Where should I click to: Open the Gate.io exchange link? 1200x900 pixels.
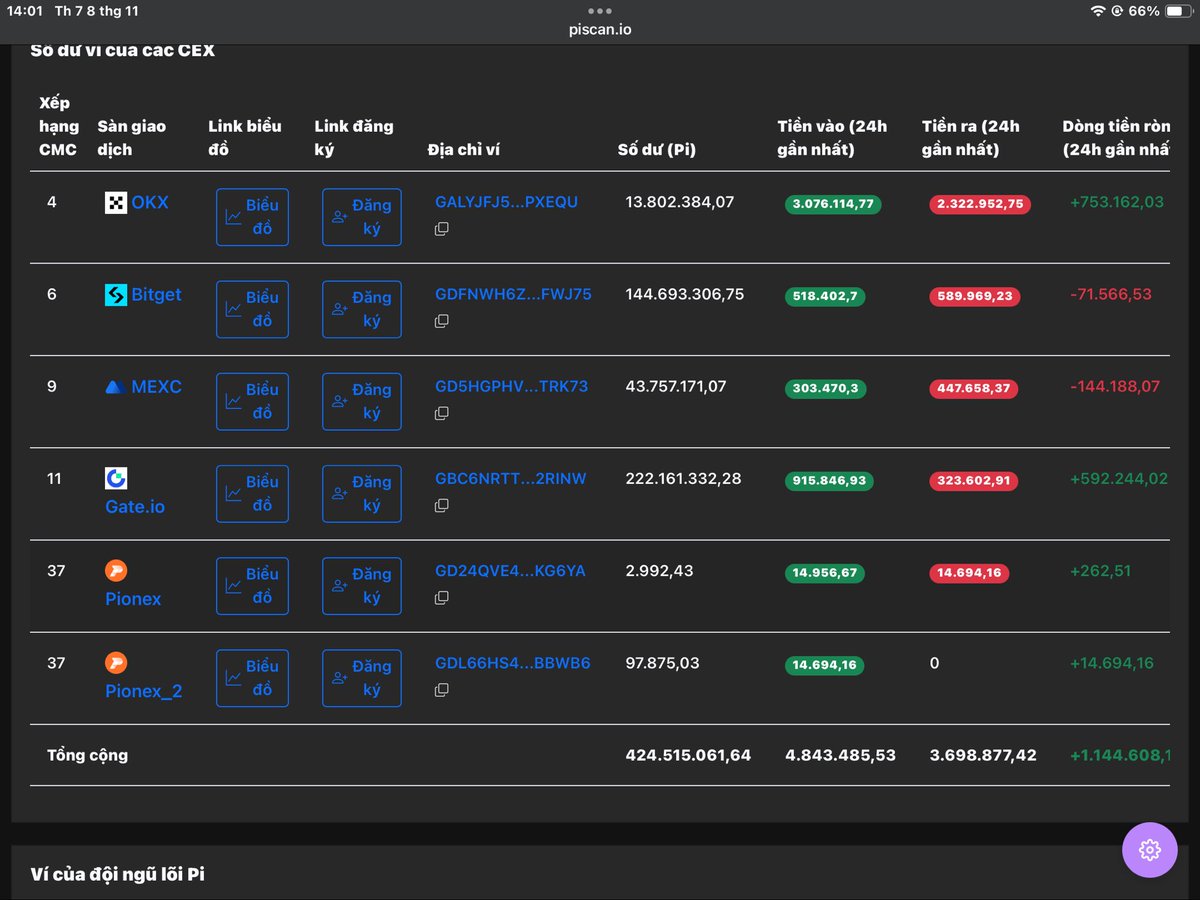tap(135, 507)
